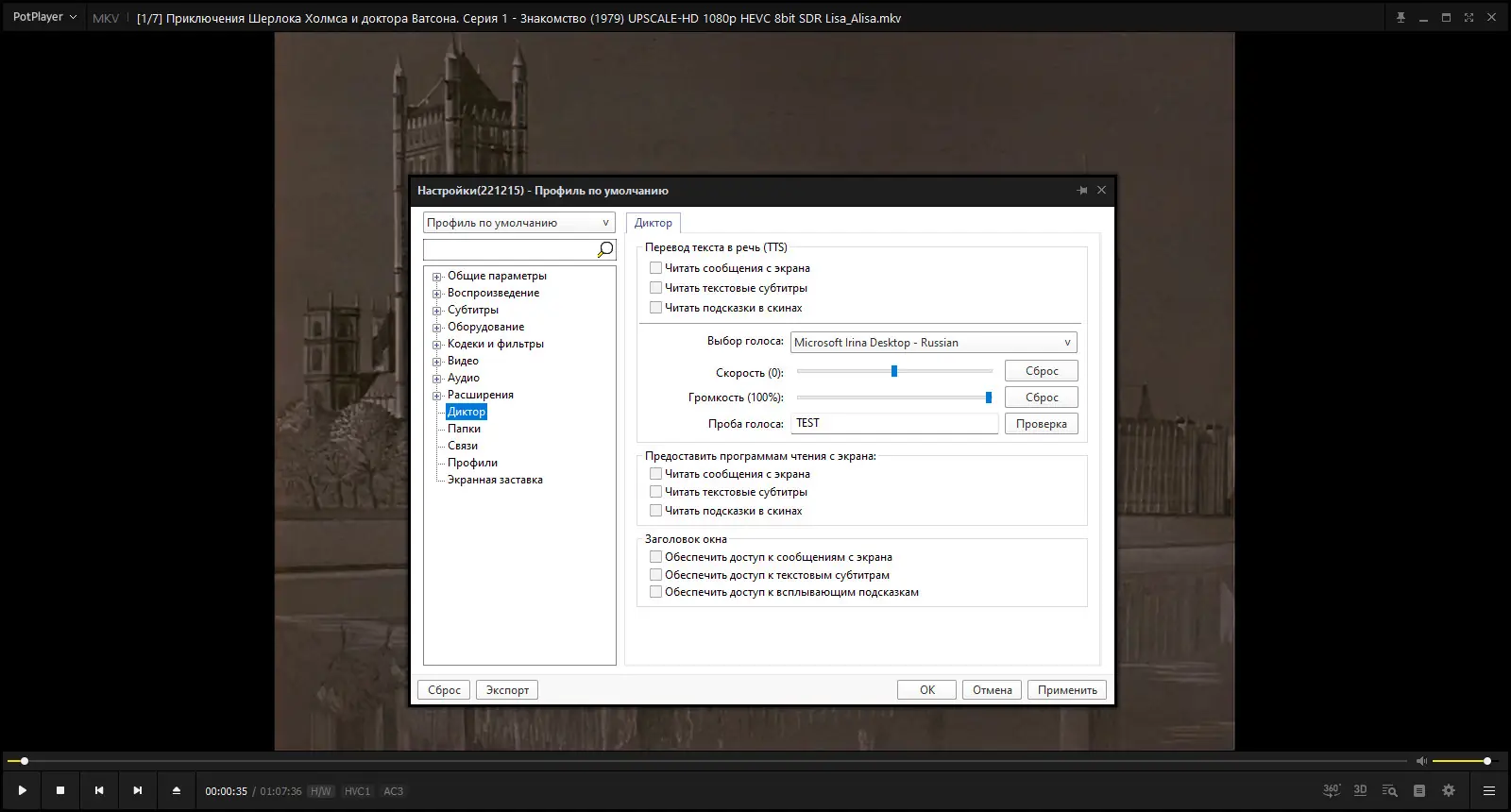Click the HVC1 video codec badge
1511x812 pixels.
pyautogui.click(x=357, y=791)
